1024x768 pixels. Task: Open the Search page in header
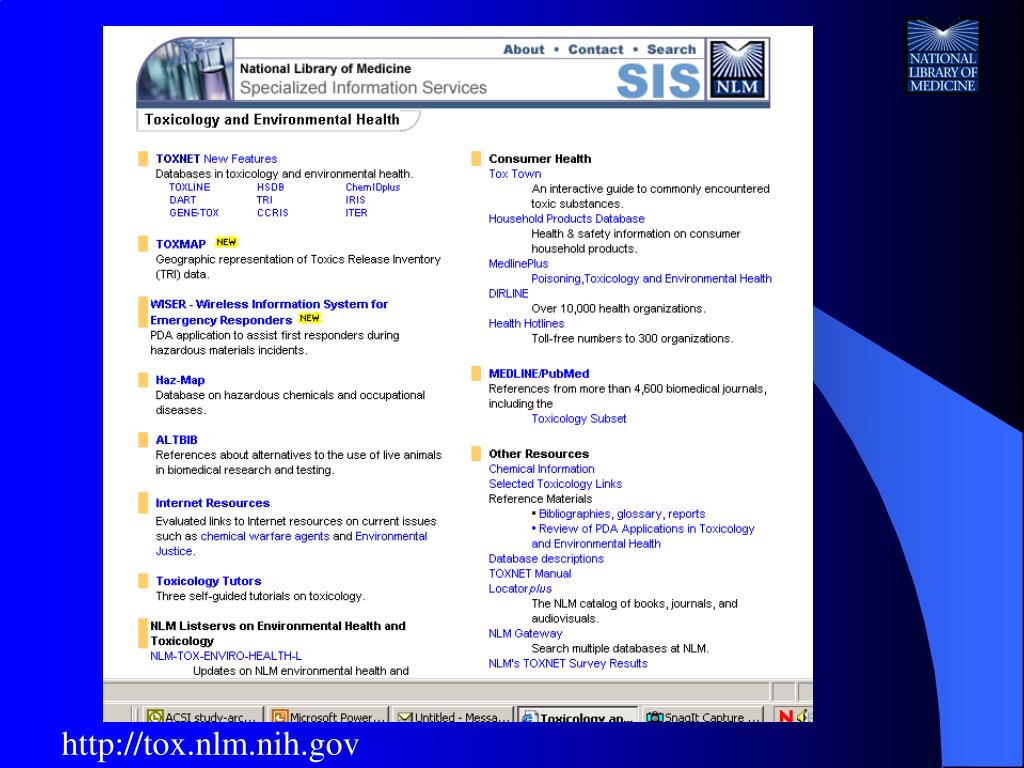point(671,50)
